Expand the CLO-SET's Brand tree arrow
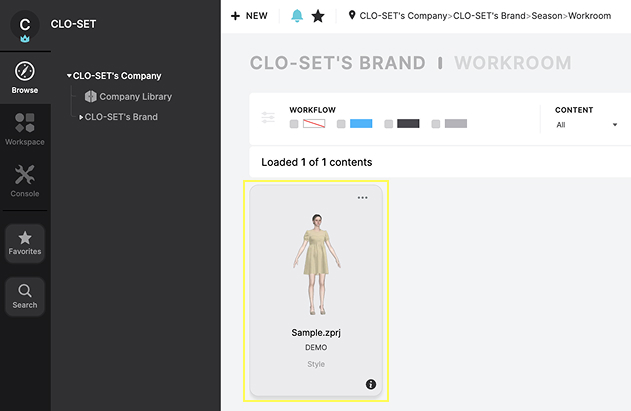The image size is (631, 411). (x=81, y=117)
